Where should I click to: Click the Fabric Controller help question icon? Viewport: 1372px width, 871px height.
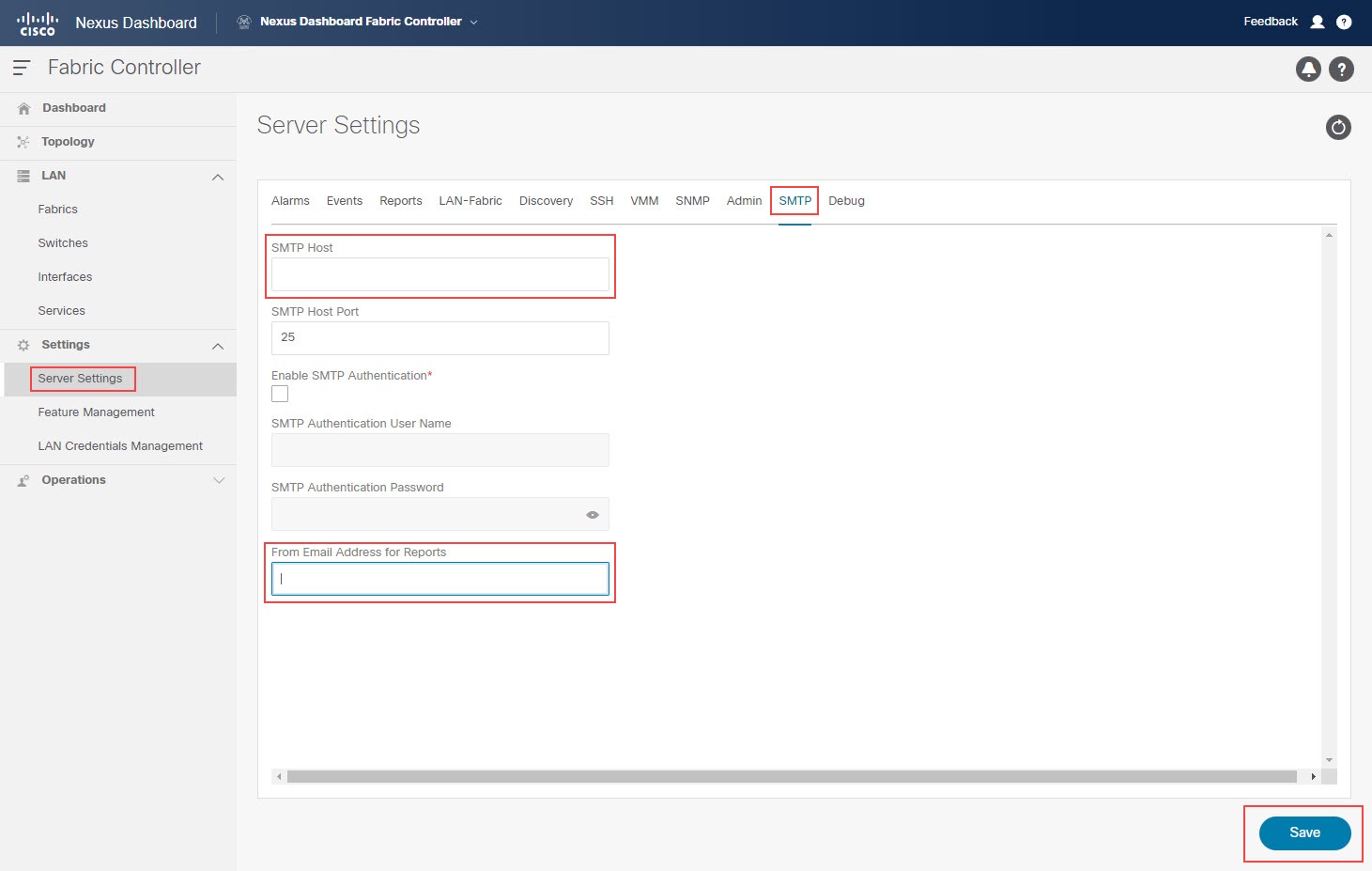click(x=1342, y=69)
